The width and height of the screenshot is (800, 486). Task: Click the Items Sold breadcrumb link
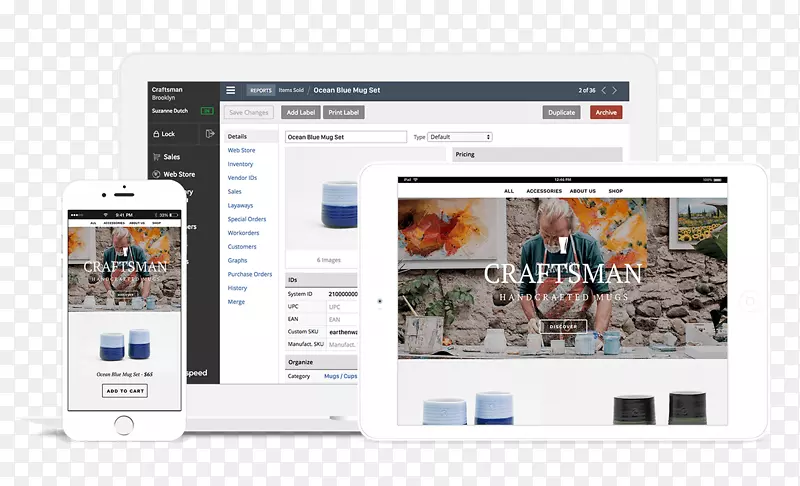click(291, 90)
